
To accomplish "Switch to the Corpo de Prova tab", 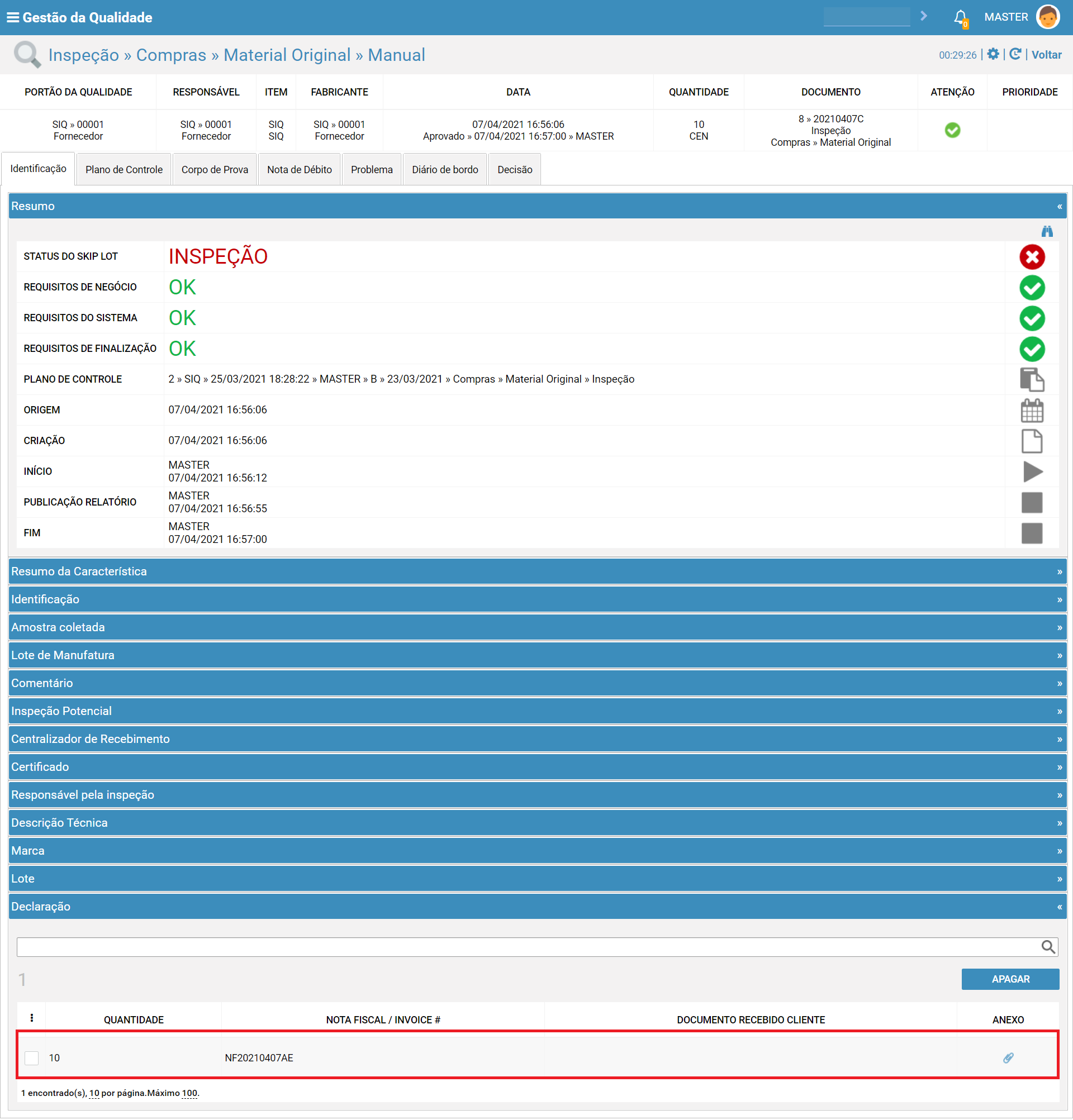I will pyautogui.click(x=215, y=170).
